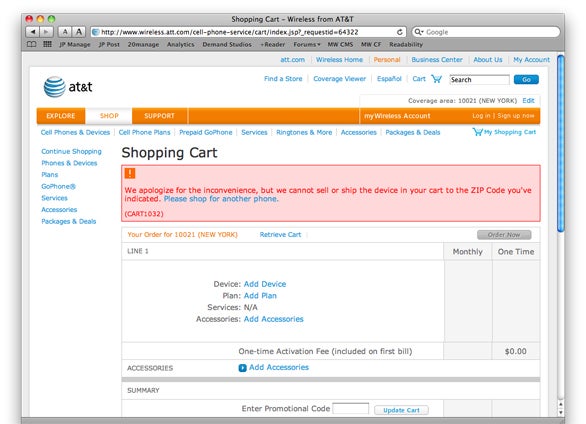The image size is (586, 424).
Task: Switch to the SHOP tab
Action: click(x=109, y=116)
